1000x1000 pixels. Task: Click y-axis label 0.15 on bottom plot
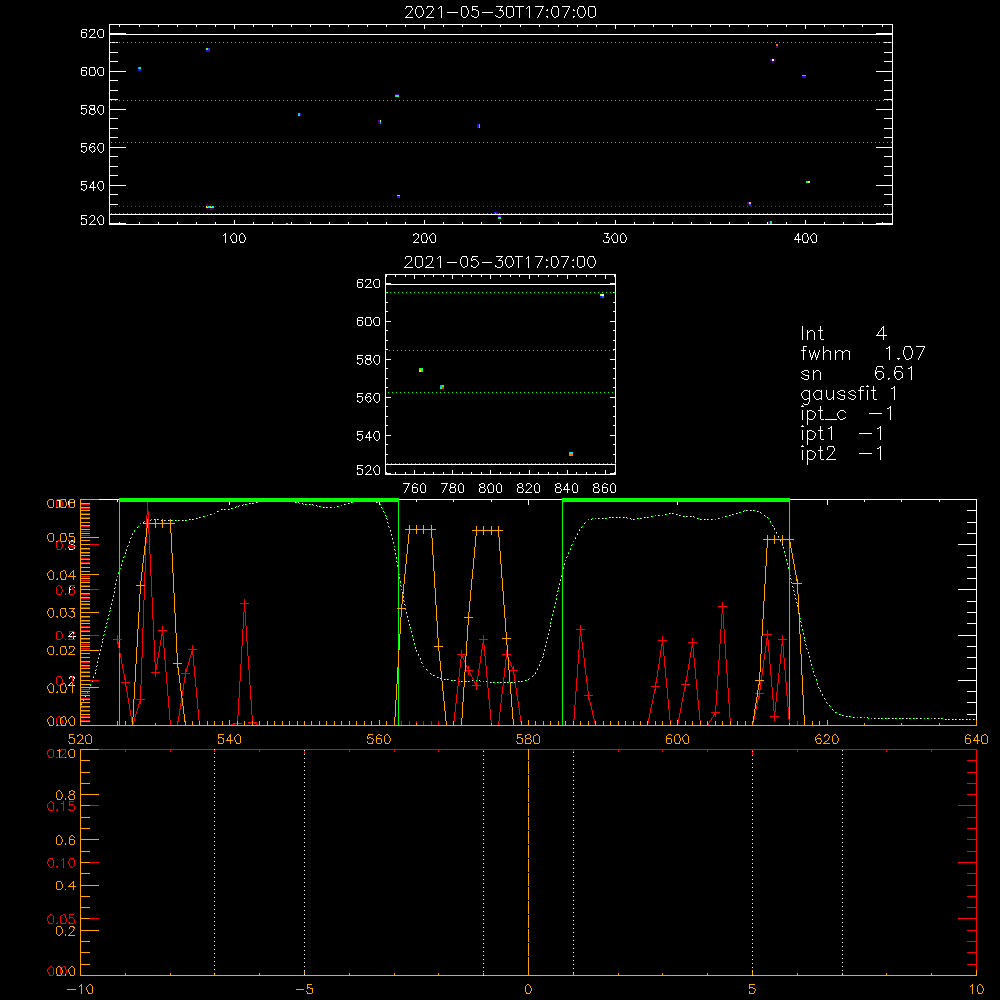pyautogui.click(x=61, y=806)
